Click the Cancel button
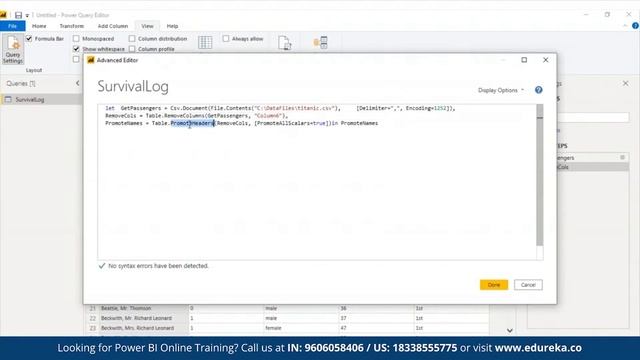The height and width of the screenshot is (360, 640). pos(528,285)
